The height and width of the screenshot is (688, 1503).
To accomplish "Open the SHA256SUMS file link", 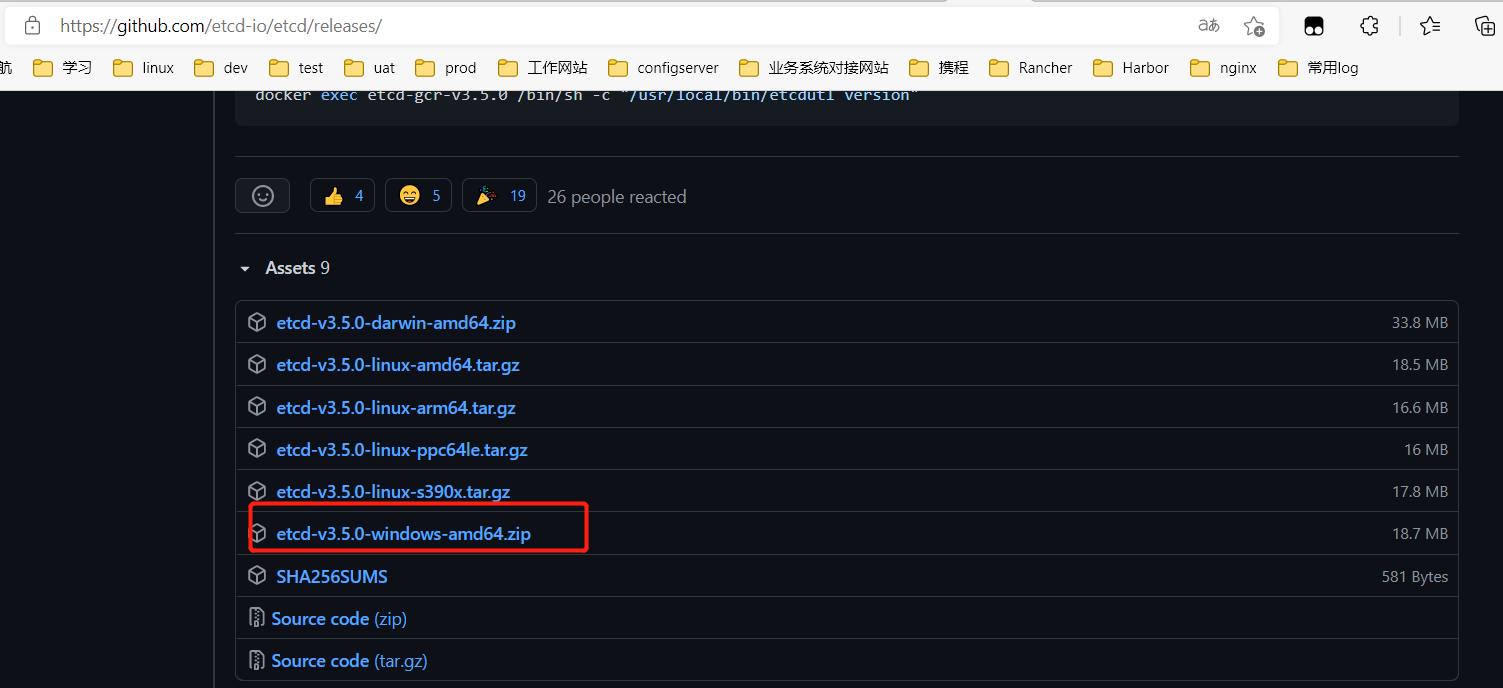I will [332, 577].
